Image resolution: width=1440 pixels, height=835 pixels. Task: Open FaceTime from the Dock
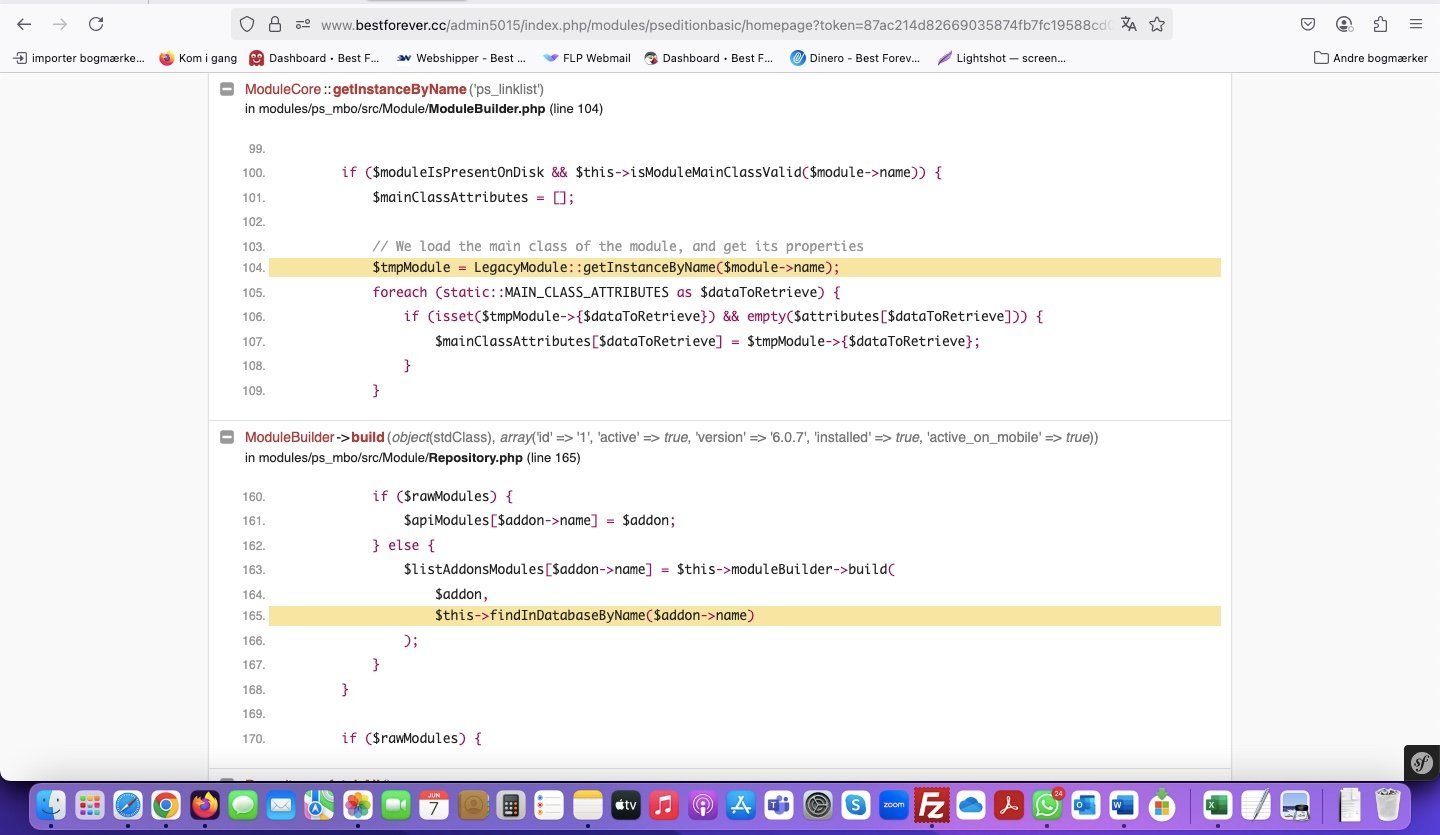[396, 805]
